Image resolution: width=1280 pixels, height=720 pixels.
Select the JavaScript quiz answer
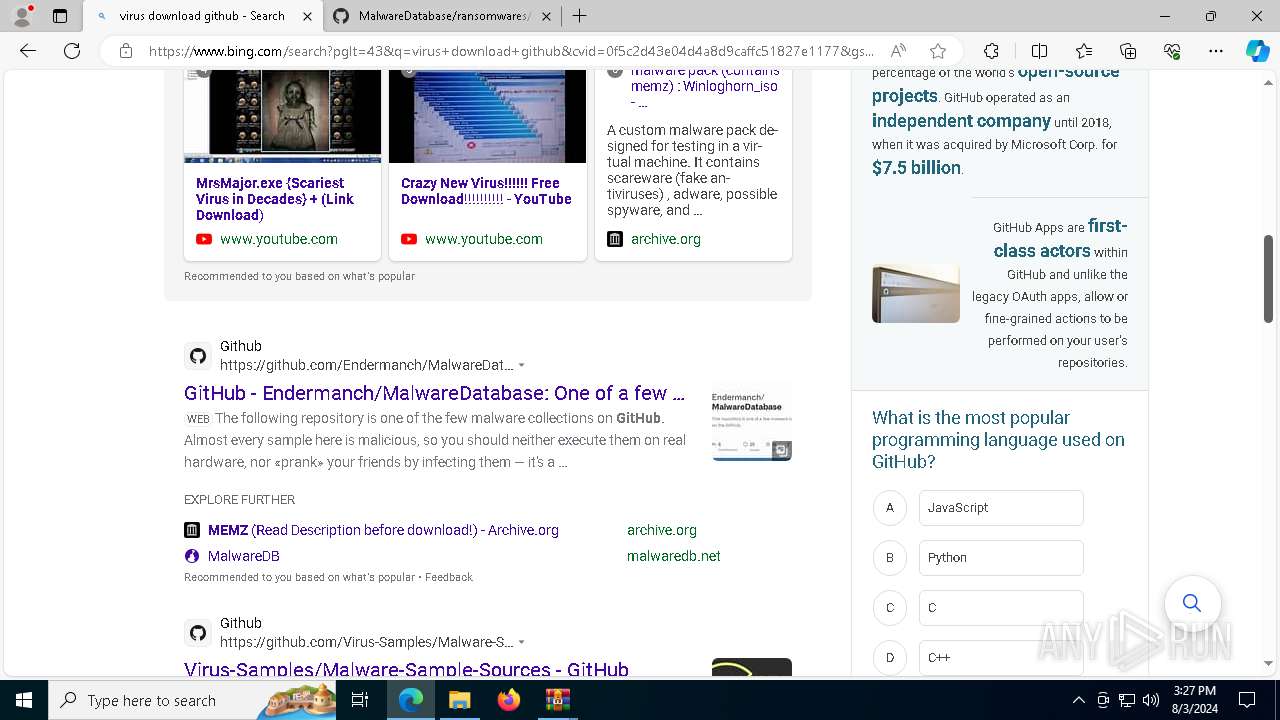[1001, 507]
